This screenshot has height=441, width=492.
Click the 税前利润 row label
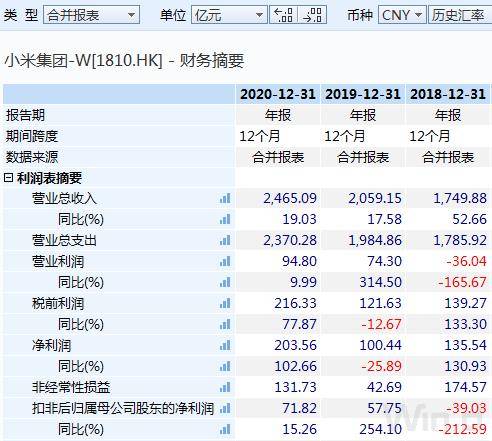(58, 303)
